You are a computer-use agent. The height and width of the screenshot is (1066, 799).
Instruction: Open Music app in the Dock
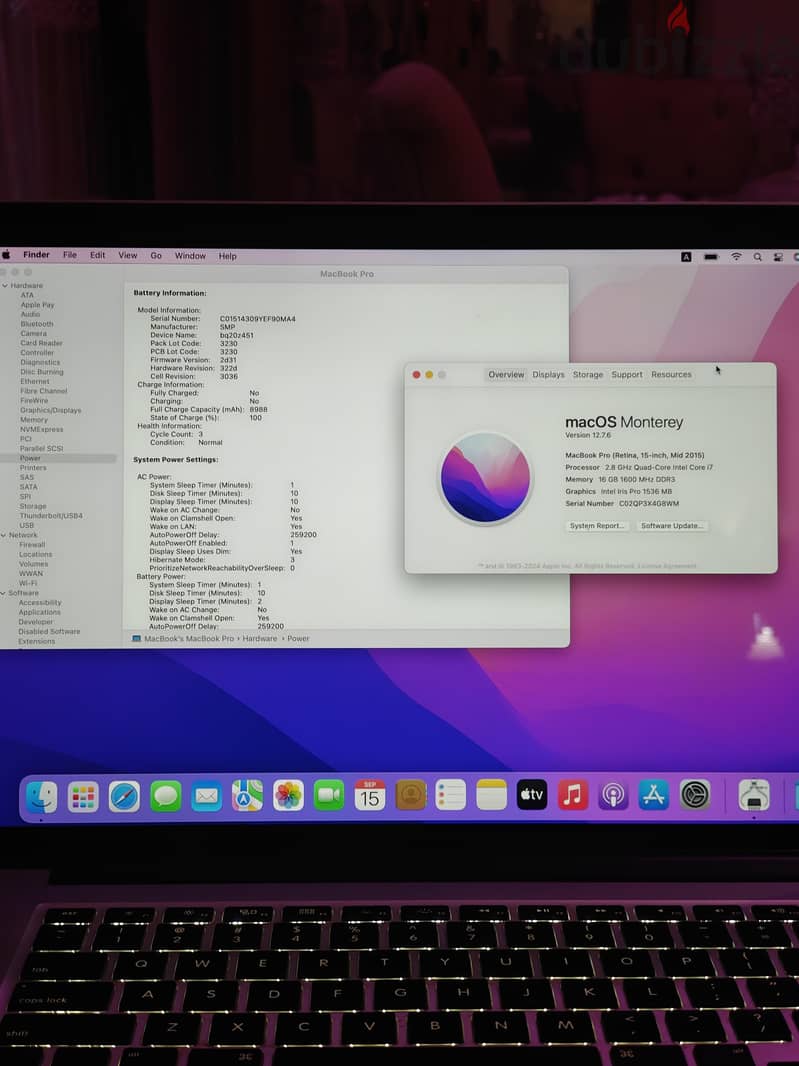[x=573, y=795]
